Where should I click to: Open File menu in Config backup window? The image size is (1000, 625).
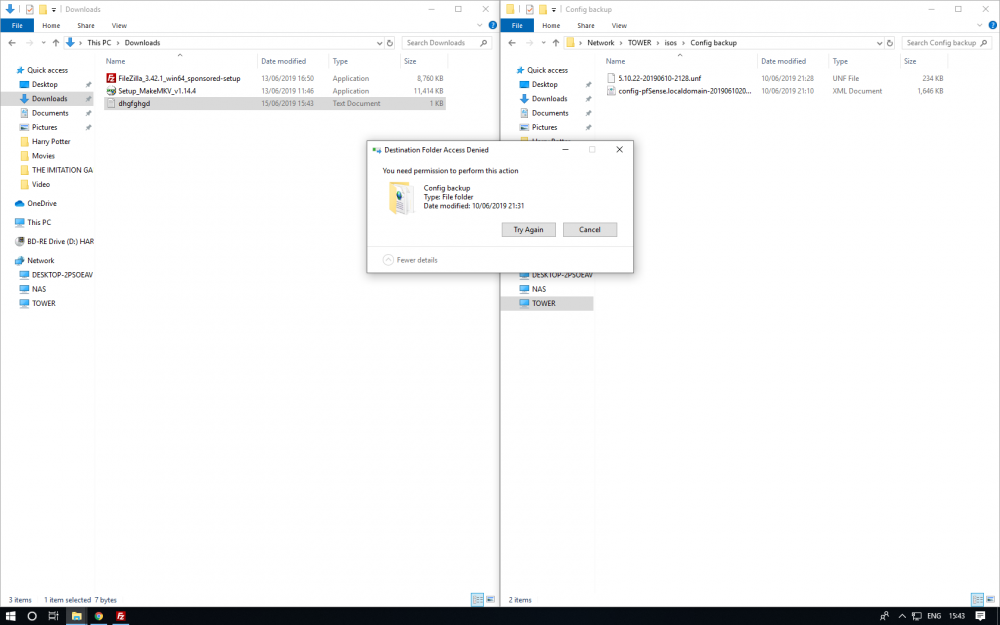(x=517, y=26)
